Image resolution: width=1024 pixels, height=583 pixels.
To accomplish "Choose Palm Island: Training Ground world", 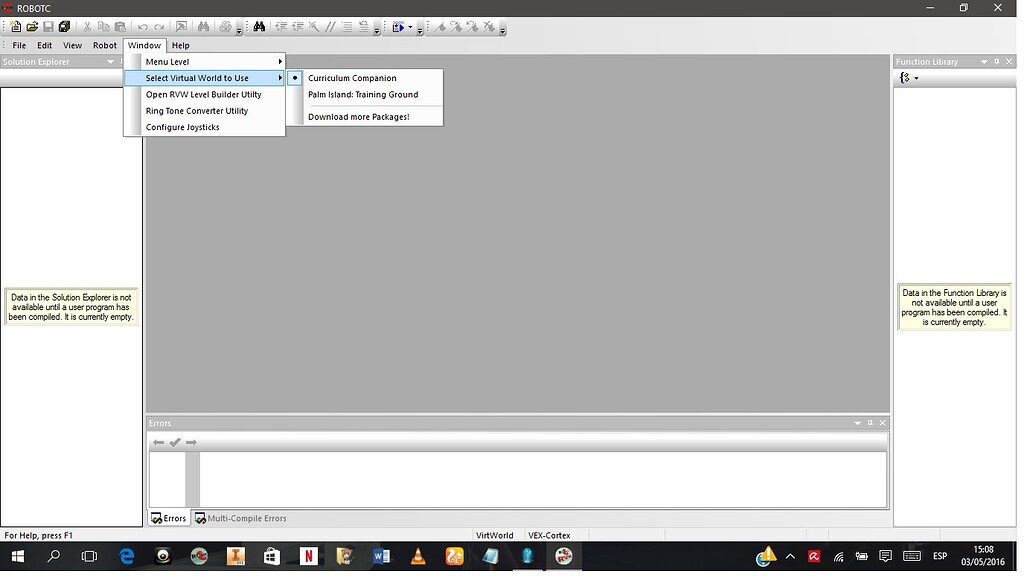I will pos(362,95).
